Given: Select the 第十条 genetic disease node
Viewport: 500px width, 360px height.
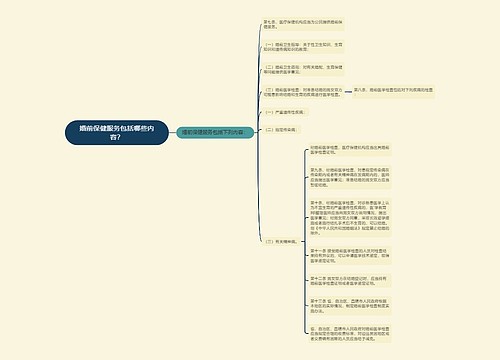Looking at the screenshot, I should (350, 218).
